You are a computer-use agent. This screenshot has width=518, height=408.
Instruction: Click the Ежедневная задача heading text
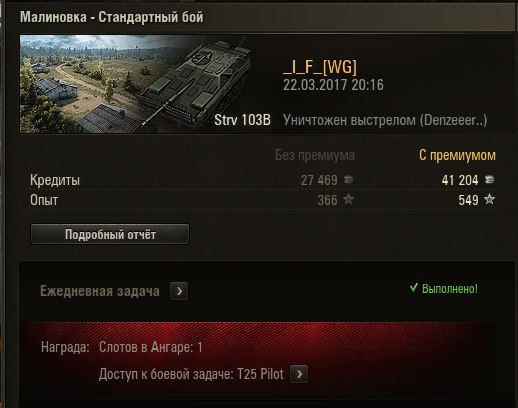tap(100, 291)
